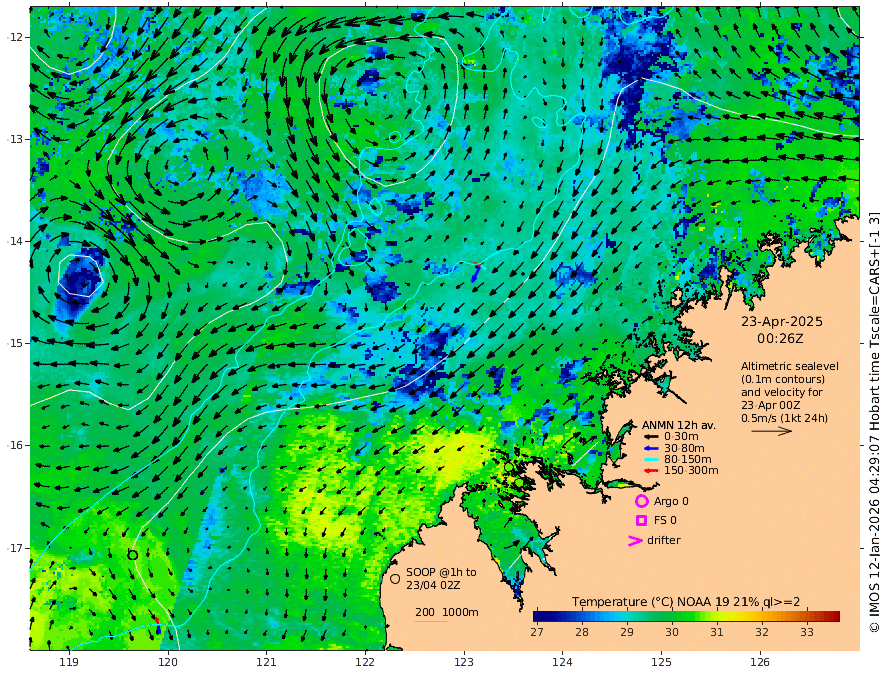Click latitude label '-15' on left axis

tap(15, 343)
